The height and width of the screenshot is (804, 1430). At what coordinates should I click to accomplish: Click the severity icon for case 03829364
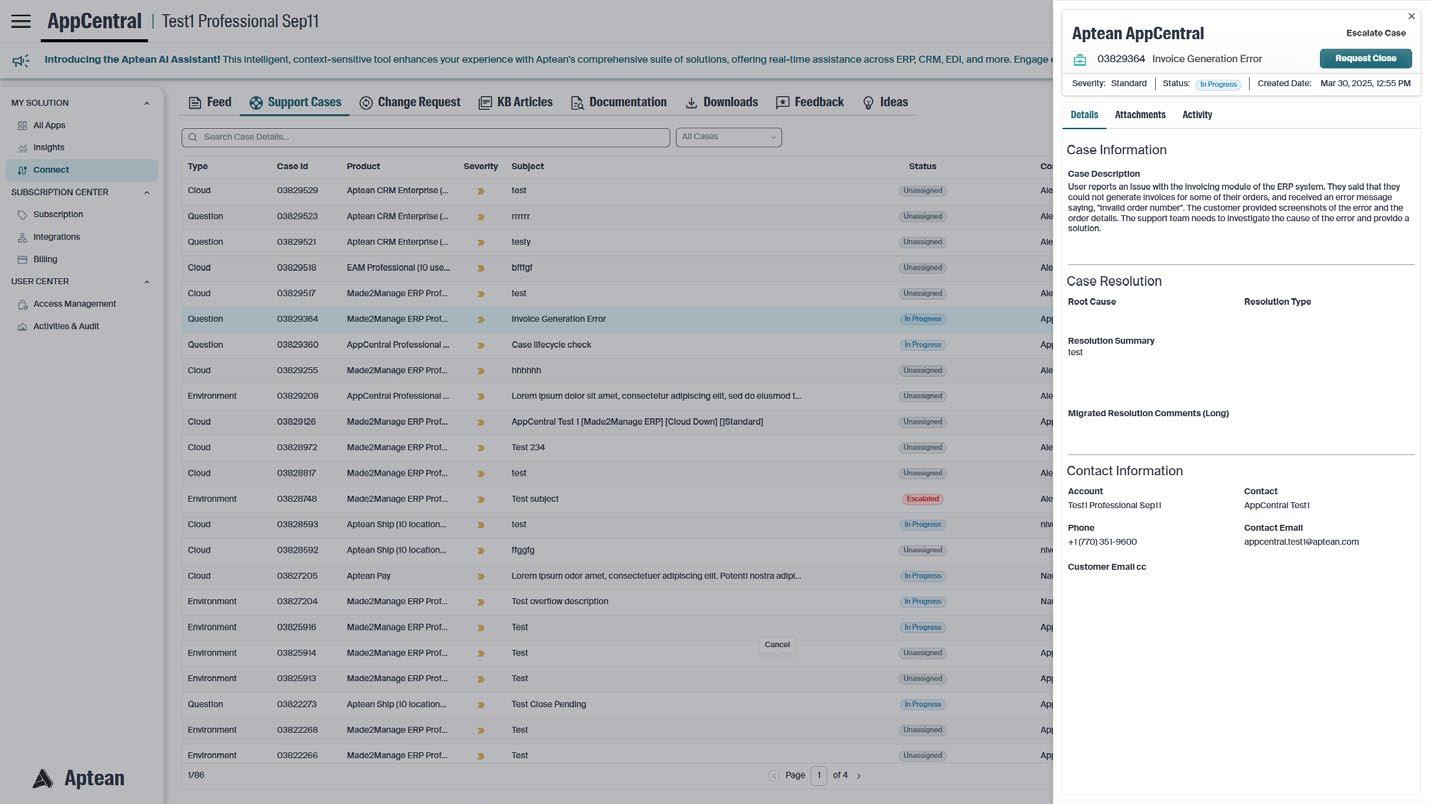(x=480, y=320)
